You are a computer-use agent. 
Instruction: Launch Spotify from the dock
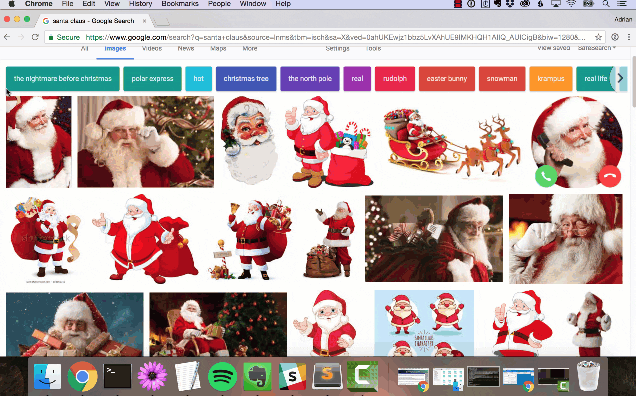pyautogui.click(x=222, y=376)
